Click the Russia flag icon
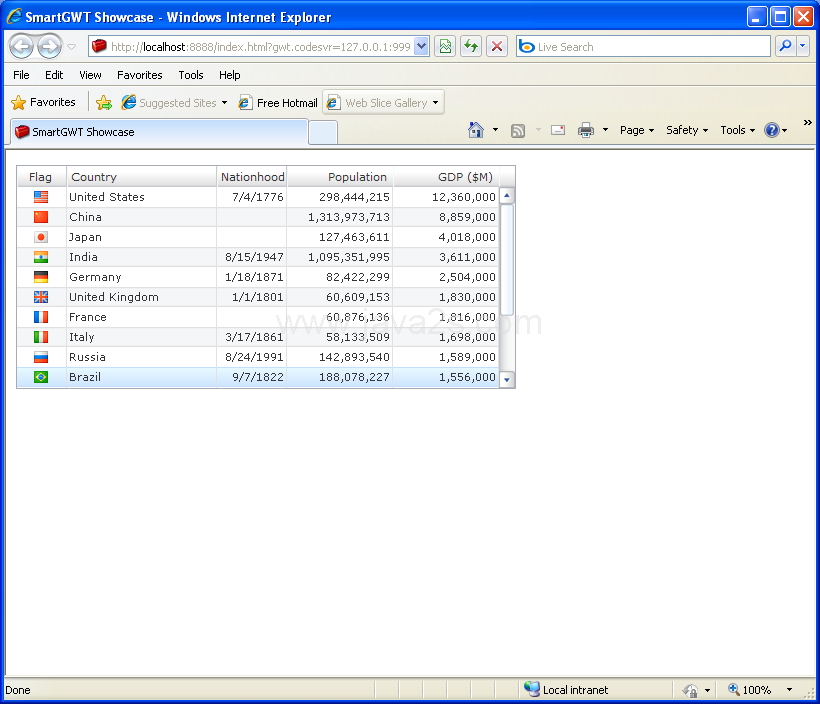 point(41,357)
